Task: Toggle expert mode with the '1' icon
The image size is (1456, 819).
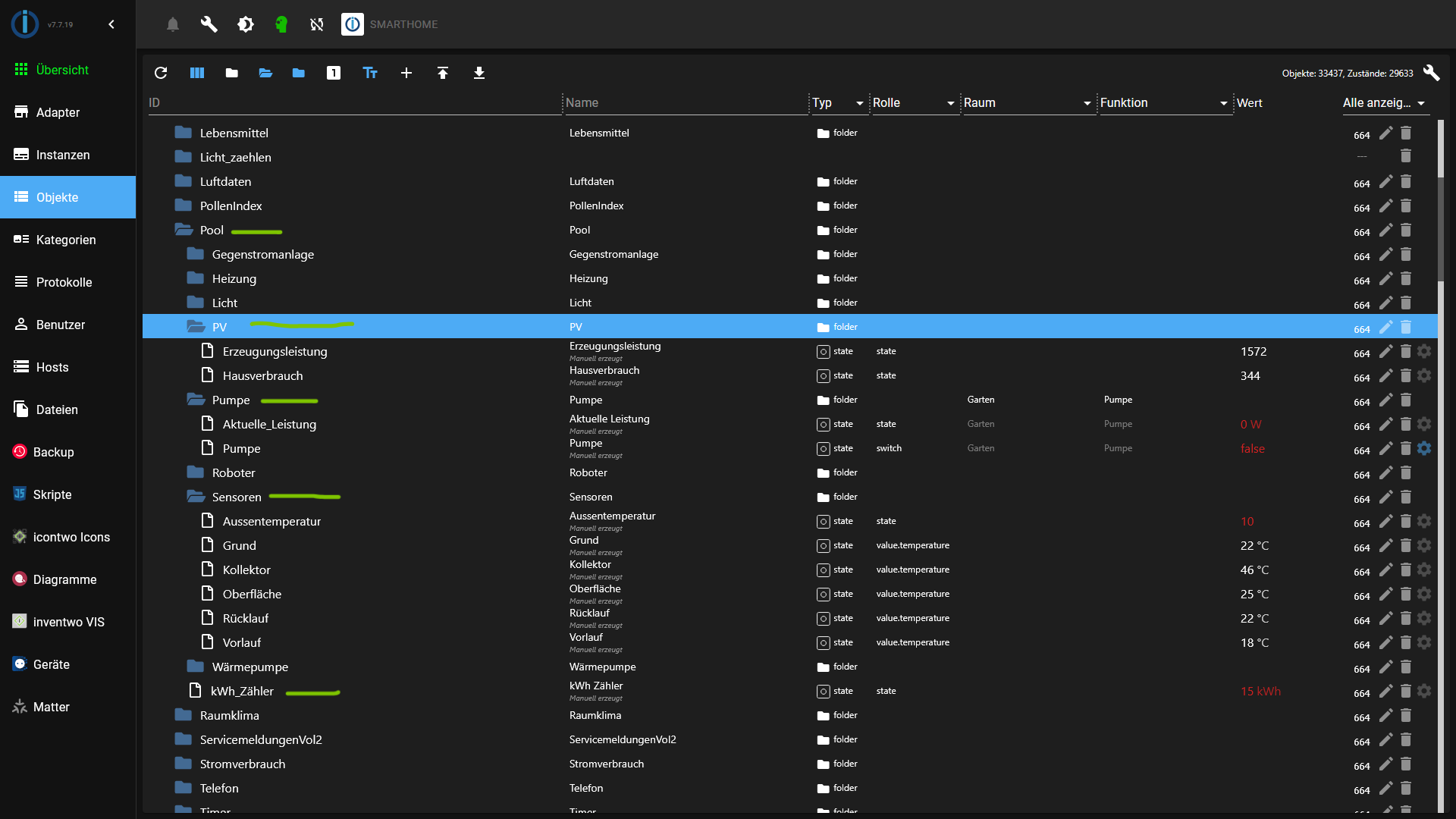Action: [x=334, y=73]
